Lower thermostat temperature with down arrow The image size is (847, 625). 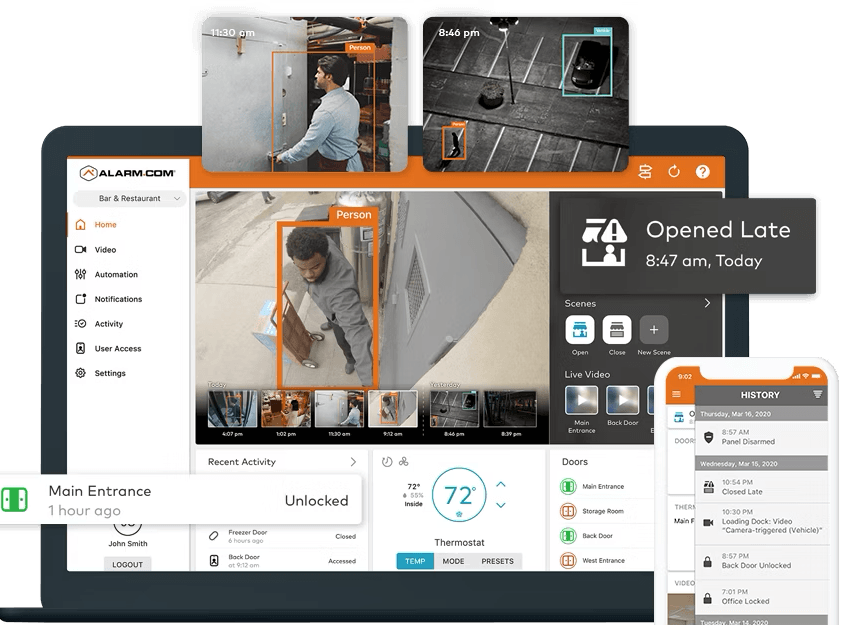[x=501, y=505]
